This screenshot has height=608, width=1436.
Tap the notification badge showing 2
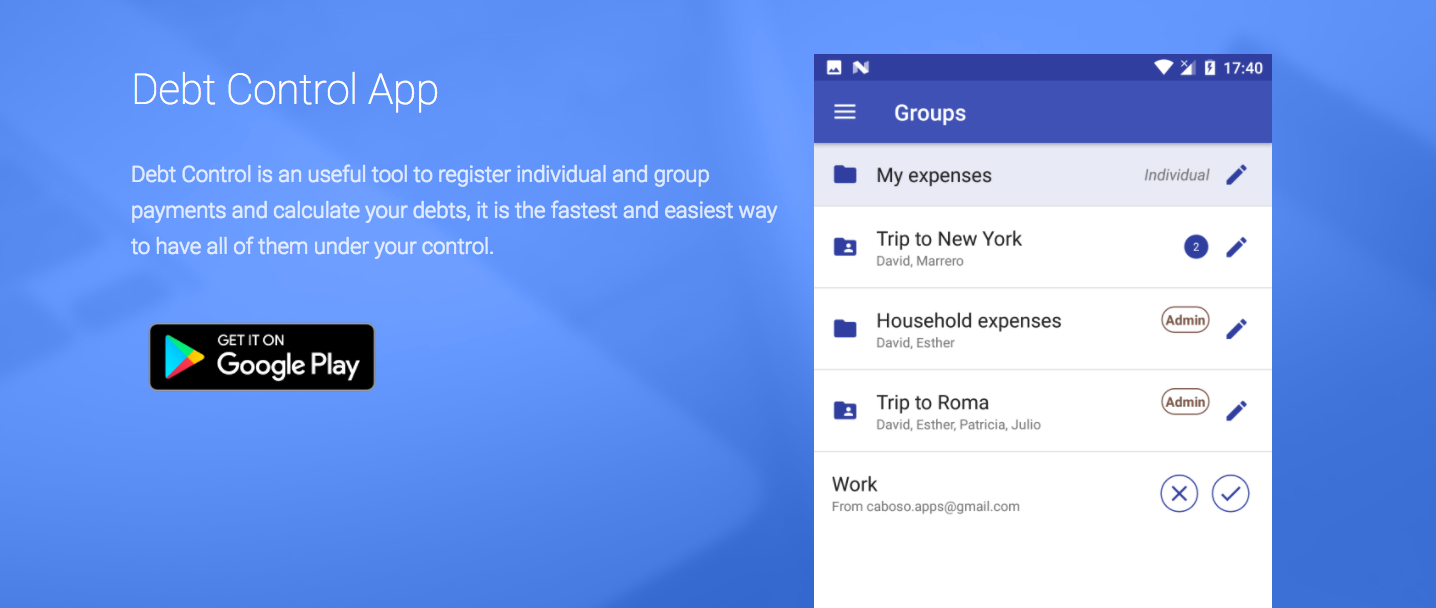[x=1196, y=247]
